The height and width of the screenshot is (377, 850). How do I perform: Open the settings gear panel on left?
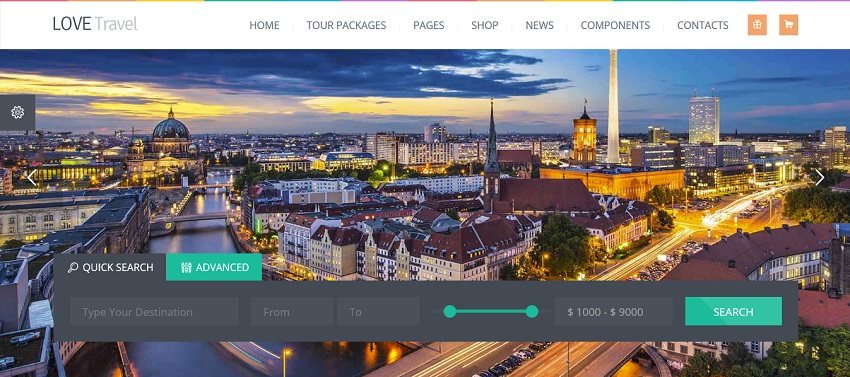(x=17, y=112)
